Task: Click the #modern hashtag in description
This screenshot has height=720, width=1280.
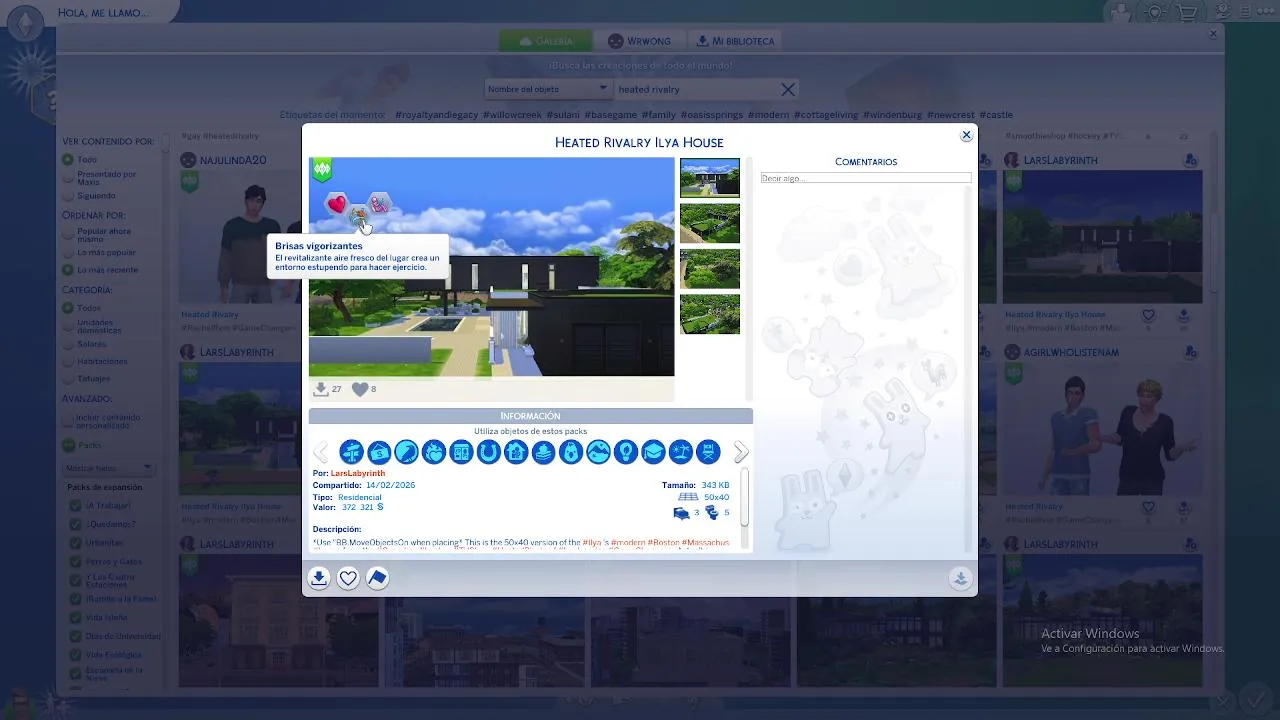Action: click(x=628, y=542)
